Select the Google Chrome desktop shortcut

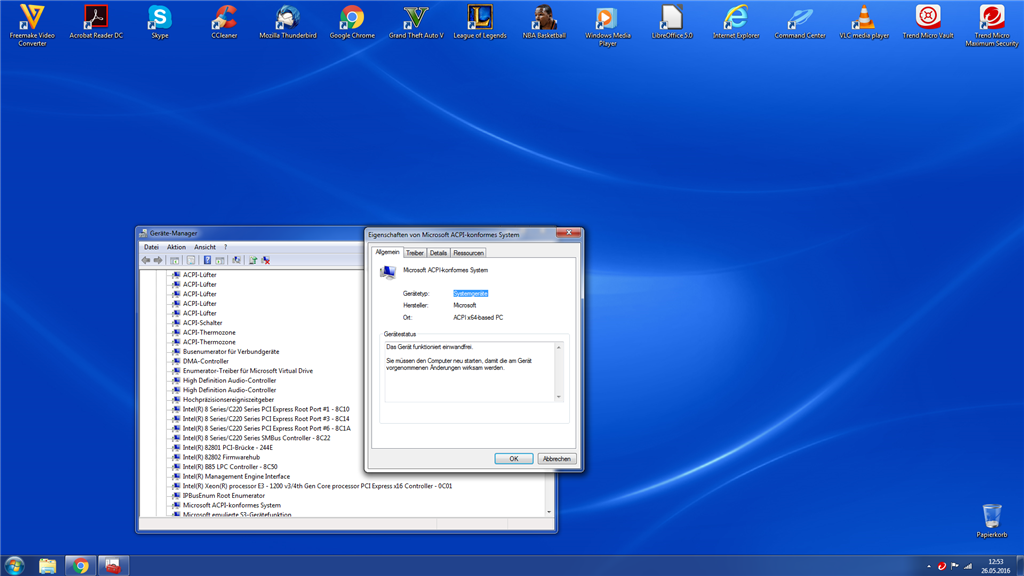pos(352,22)
